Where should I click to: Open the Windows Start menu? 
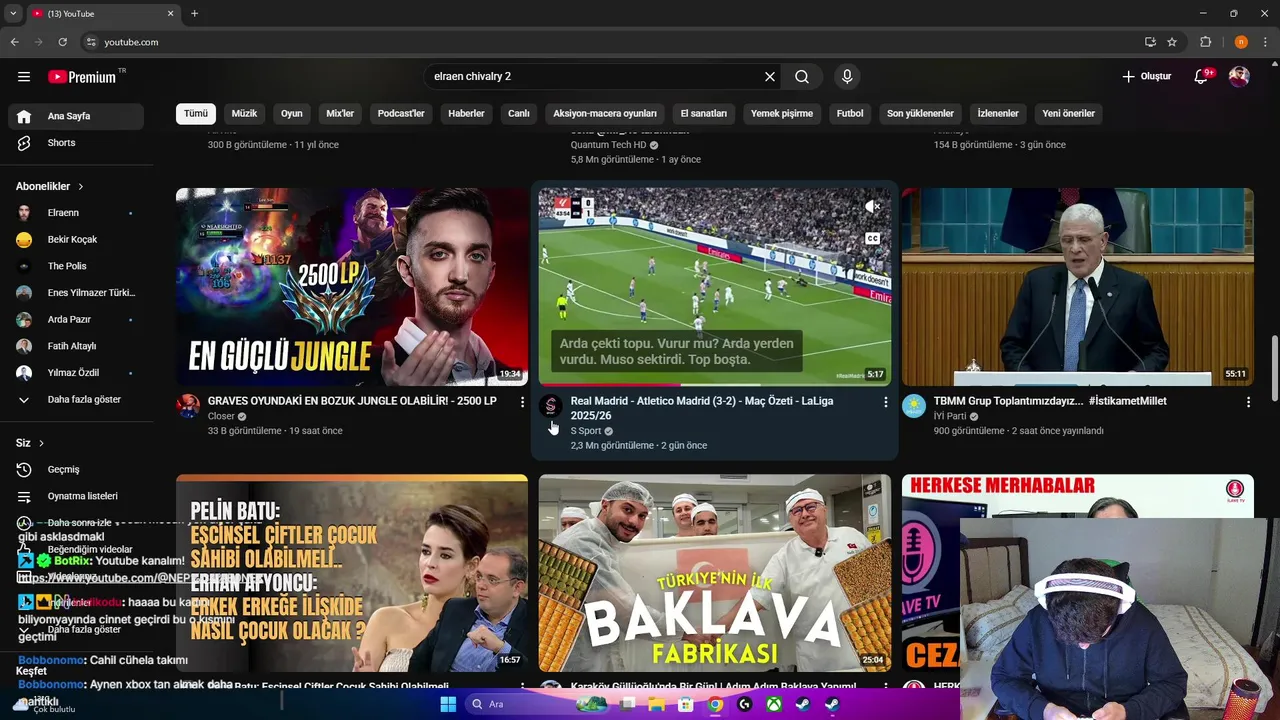click(x=448, y=704)
